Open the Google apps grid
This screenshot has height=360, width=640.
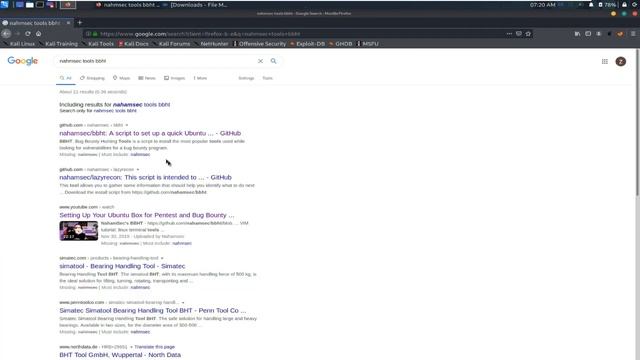click(x=604, y=62)
